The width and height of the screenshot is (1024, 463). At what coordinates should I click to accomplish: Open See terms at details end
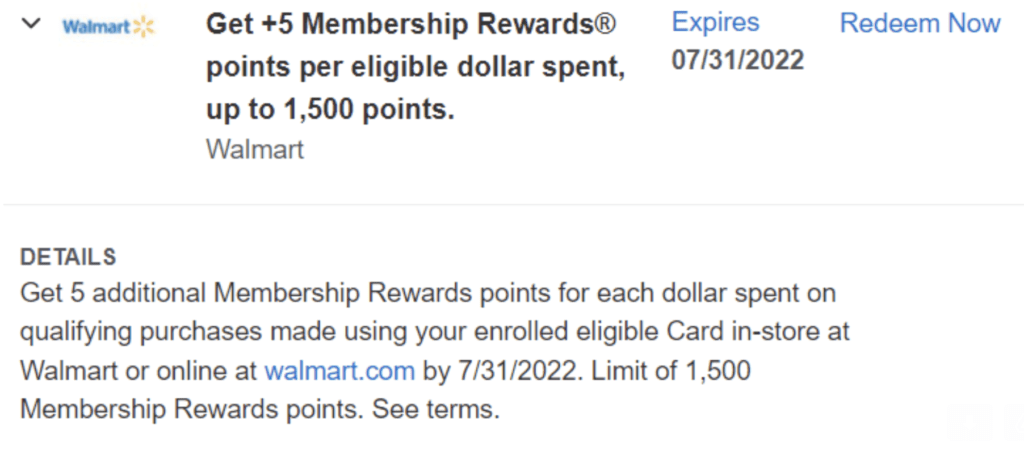point(436,411)
